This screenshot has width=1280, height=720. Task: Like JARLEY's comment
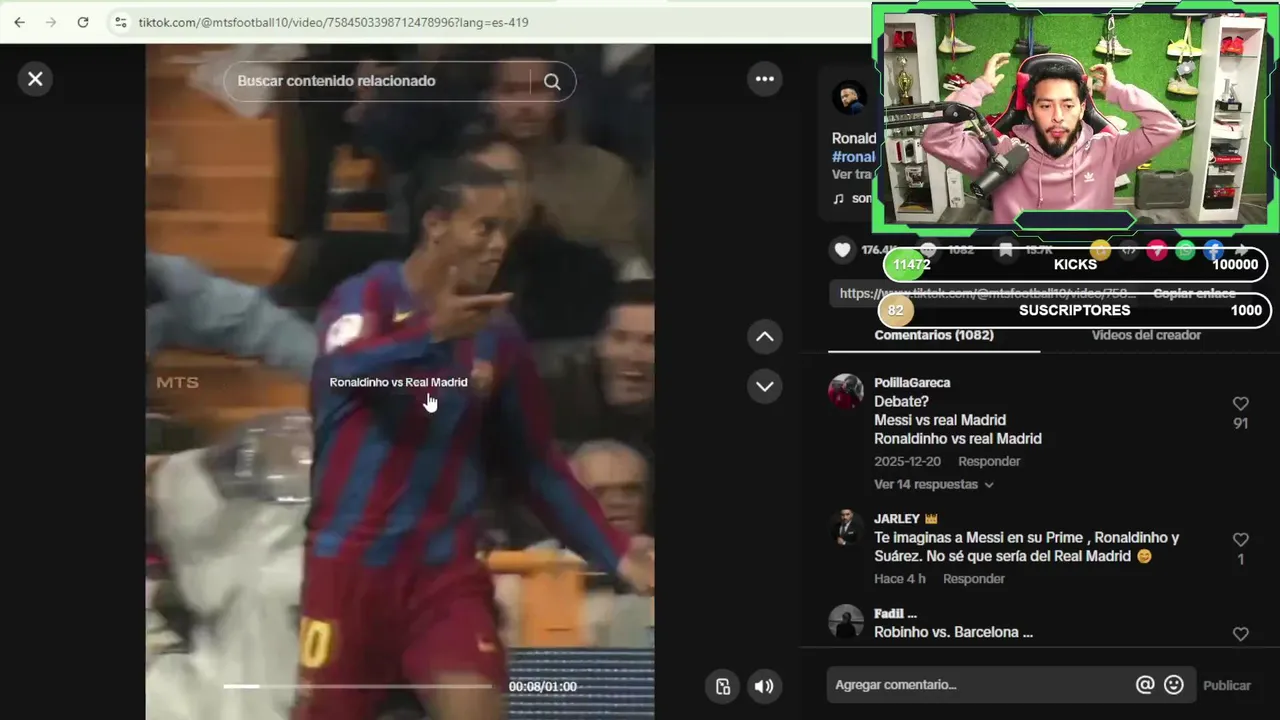point(1241,540)
